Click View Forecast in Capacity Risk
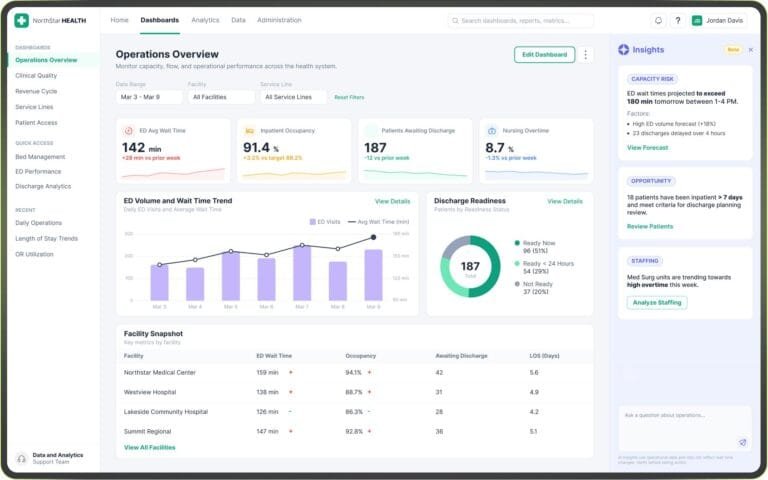Viewport: 768px width, 480px height. click(648, 148)
